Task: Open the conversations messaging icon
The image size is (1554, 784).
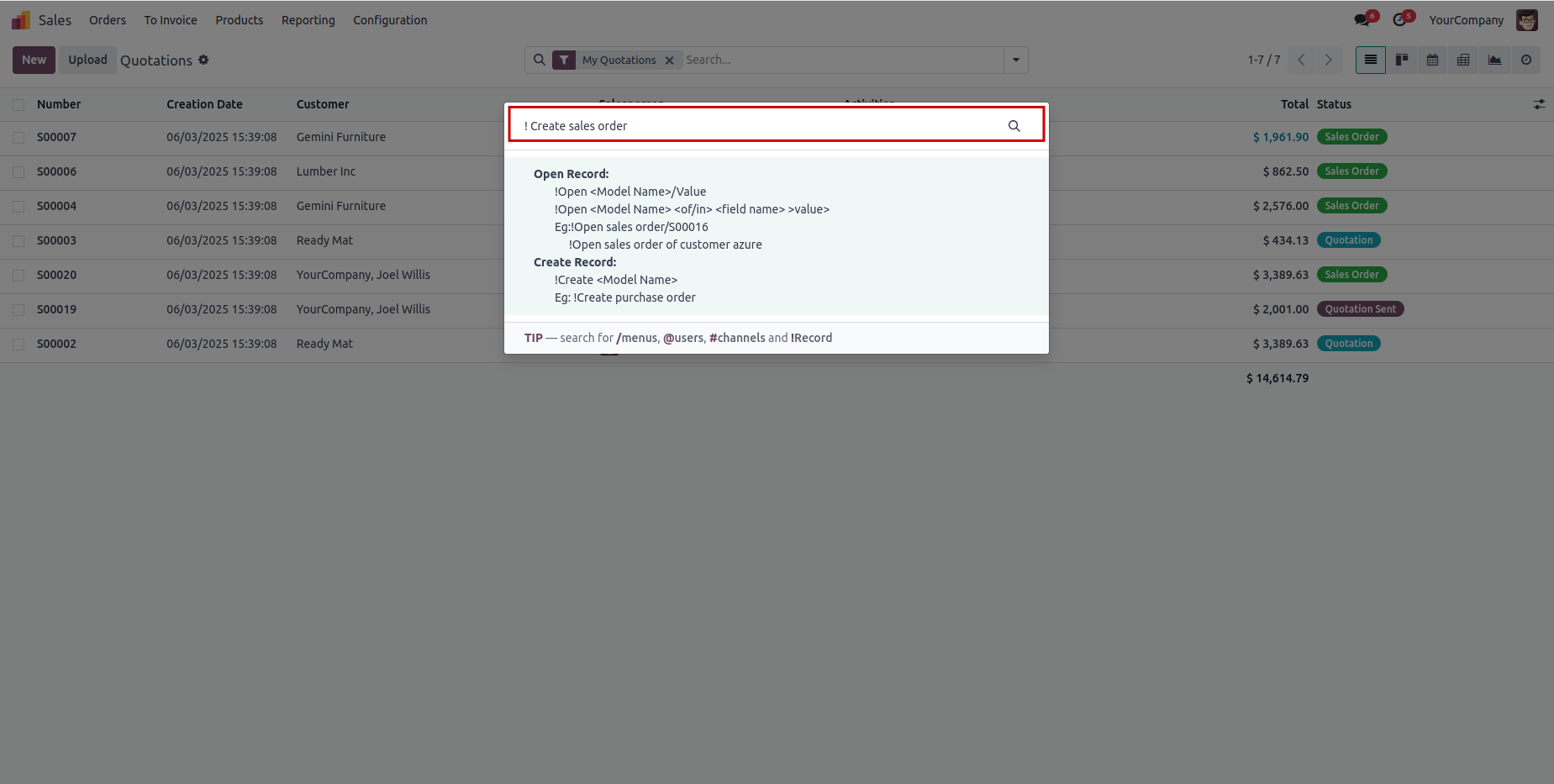Action: tap(1362, 20)
